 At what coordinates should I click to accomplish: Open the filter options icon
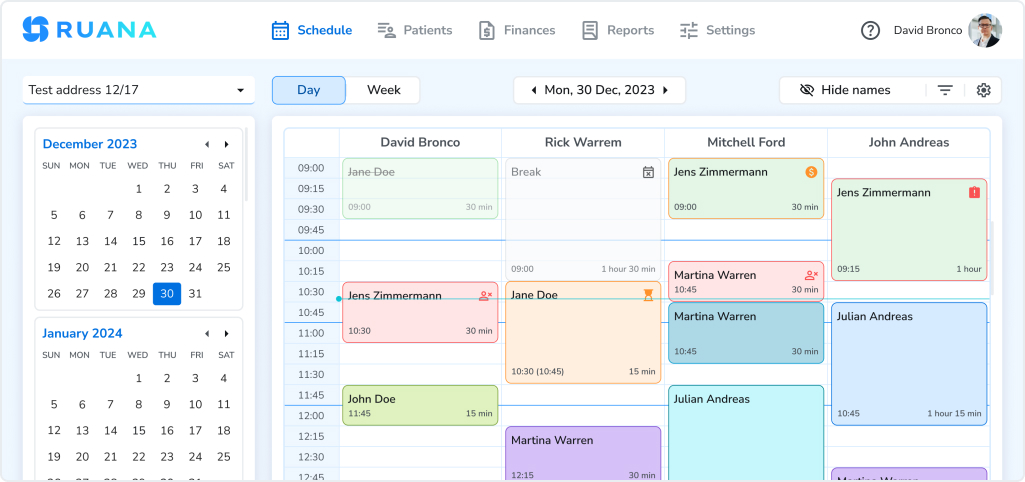point(944,90)
